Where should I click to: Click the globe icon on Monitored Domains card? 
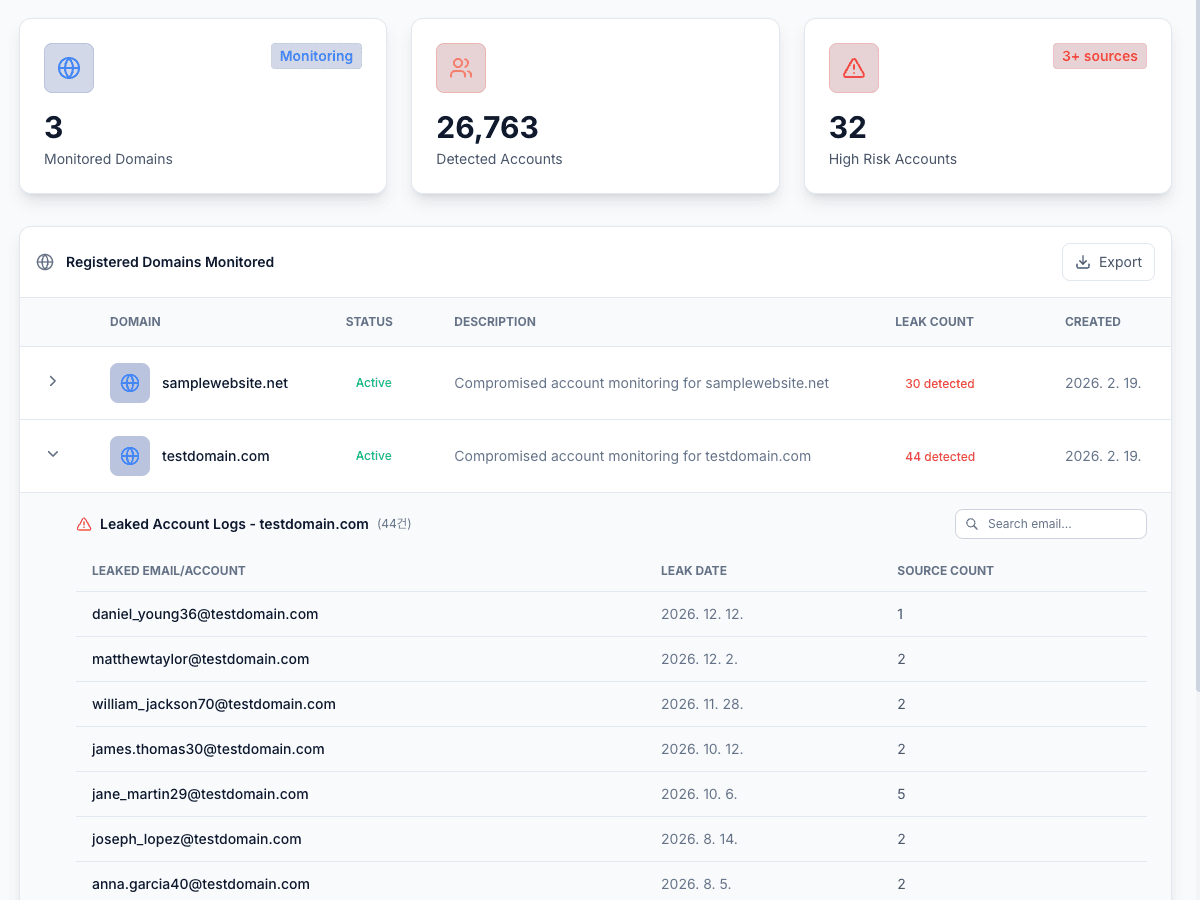click(x=69, y=68)
